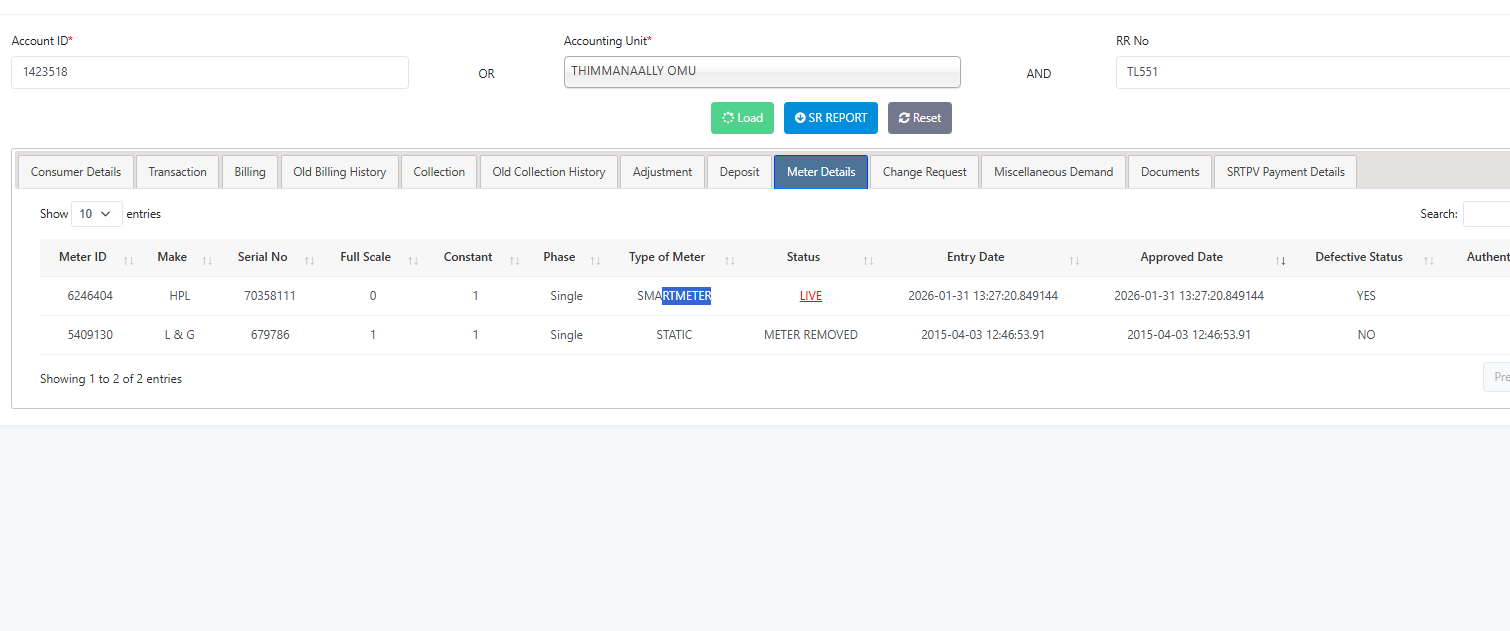Viewport: 1510px width, 631px height.
Task: Sort by Full Scale column arrows
Action: (x=413, y=261)
